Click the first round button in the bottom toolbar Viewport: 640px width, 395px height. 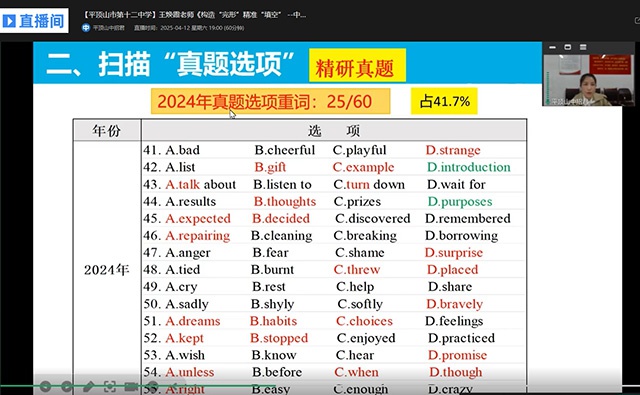click(x=45, y=386)
